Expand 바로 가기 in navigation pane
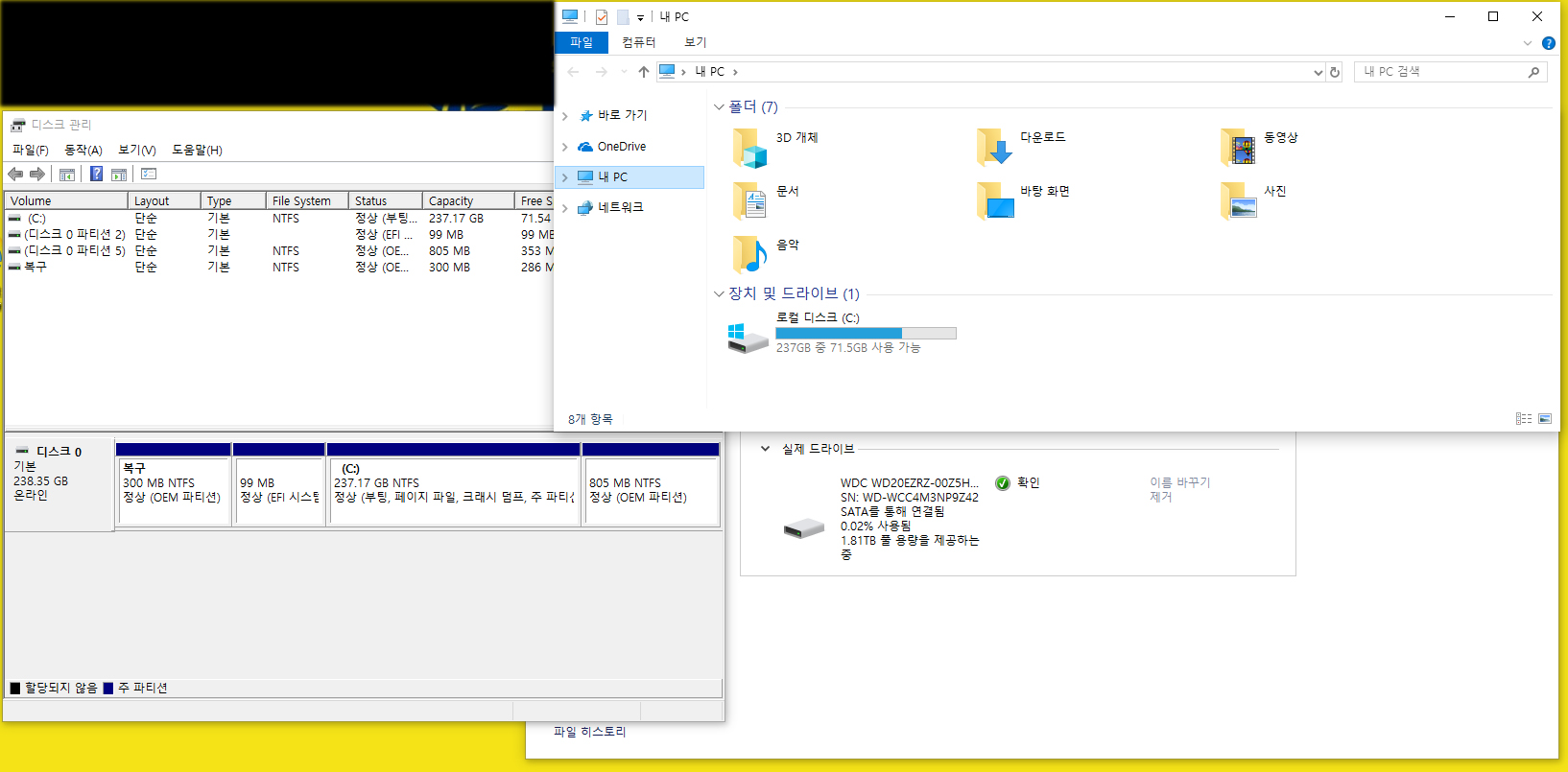Image resolution: width=1568 pixels, height=772 pixels. coord(565,116)
